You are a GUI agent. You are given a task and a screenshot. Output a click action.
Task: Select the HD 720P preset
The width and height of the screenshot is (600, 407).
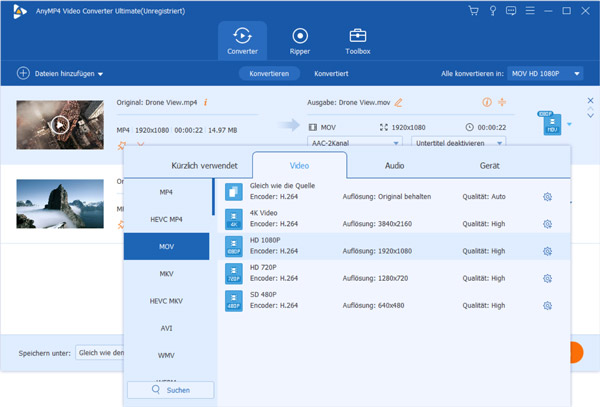point(394,273)
